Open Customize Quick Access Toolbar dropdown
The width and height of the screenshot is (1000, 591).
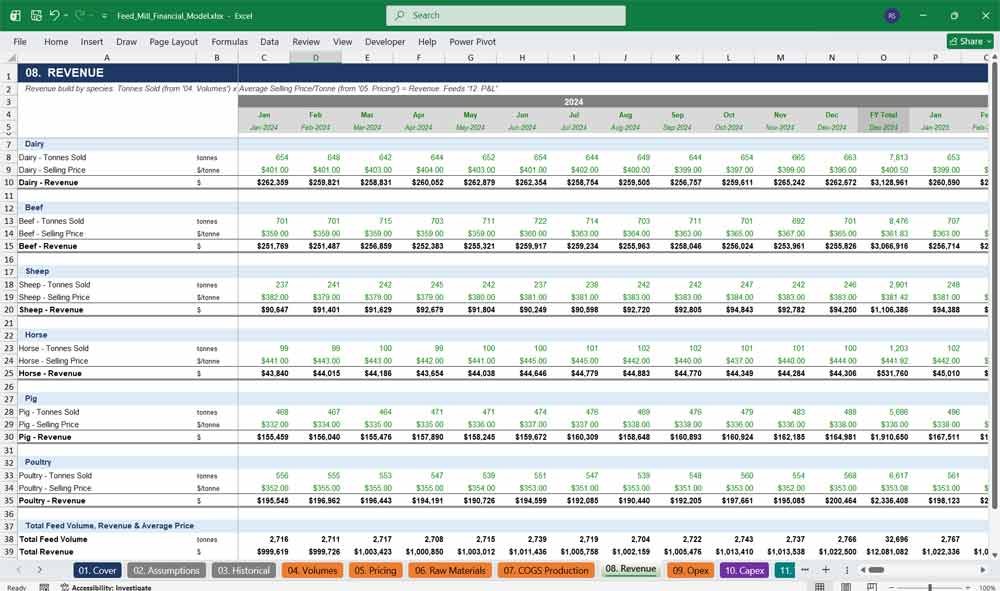104,16
